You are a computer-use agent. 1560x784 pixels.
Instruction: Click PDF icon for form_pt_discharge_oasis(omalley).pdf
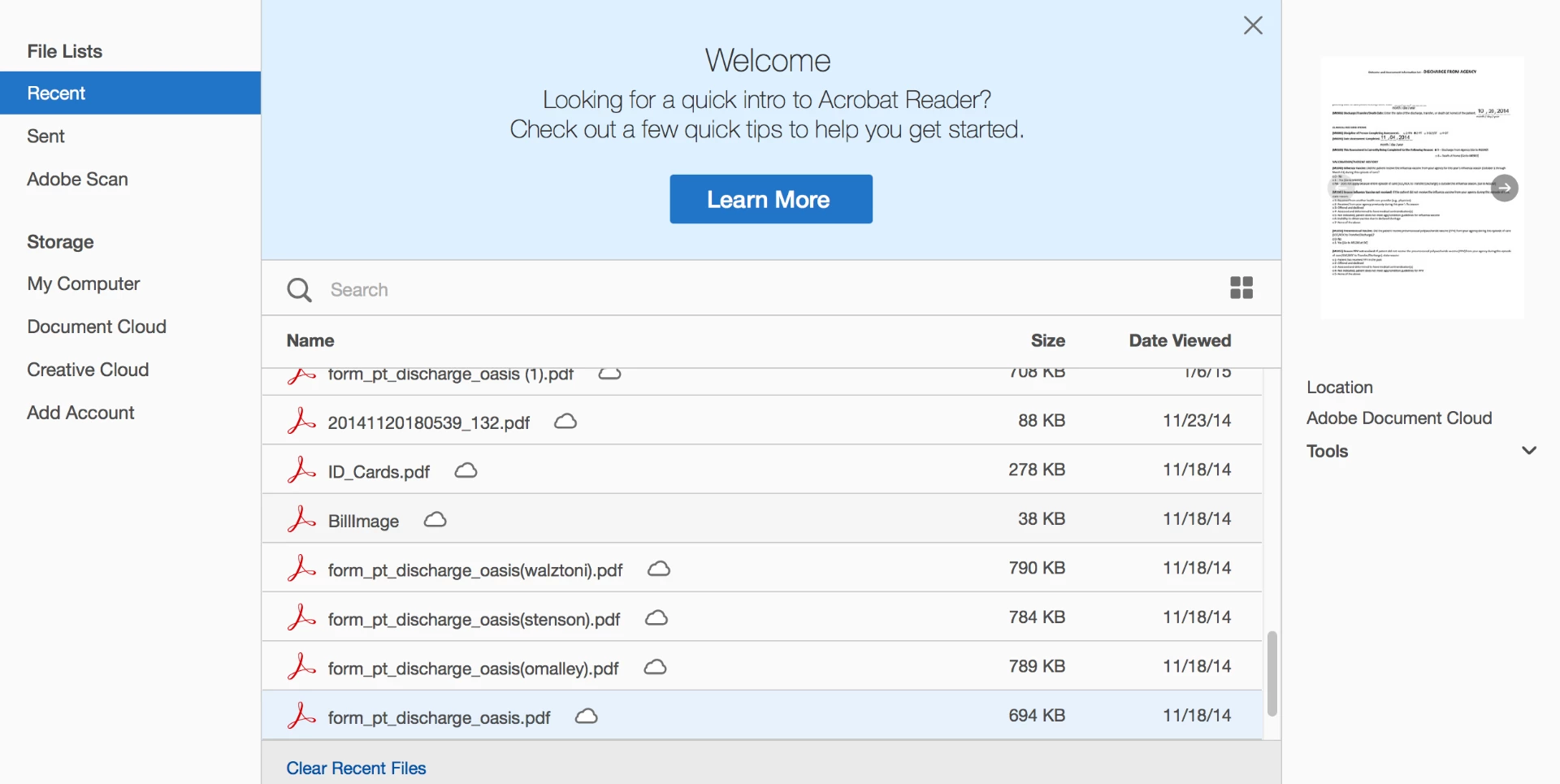(x=301, y=666)
